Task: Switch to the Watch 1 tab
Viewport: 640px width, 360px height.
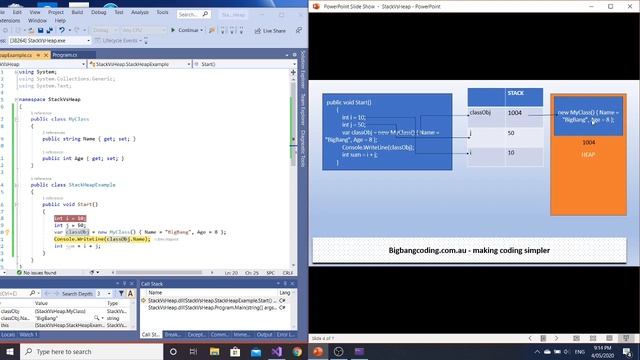Action: [x=28, y=335]
